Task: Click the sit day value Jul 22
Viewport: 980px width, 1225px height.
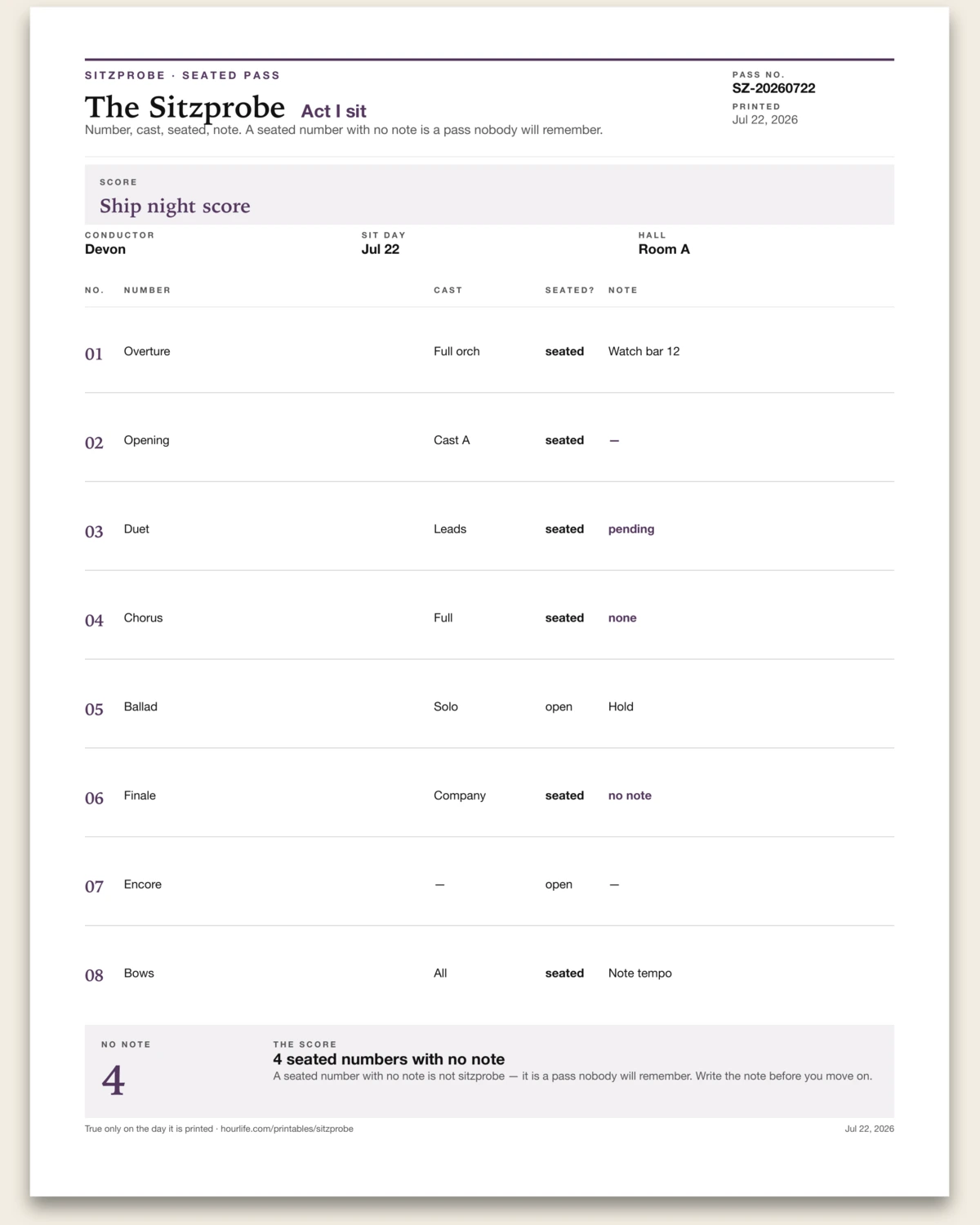Action: (381, 249)
